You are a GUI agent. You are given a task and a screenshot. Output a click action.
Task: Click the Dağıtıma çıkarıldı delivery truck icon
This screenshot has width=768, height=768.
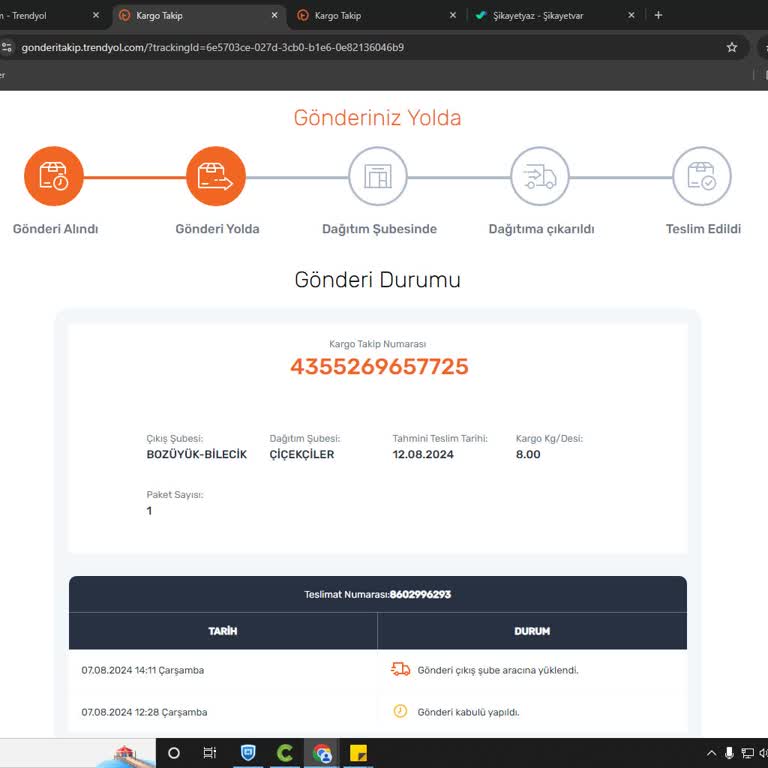click(x=540, y=176)
